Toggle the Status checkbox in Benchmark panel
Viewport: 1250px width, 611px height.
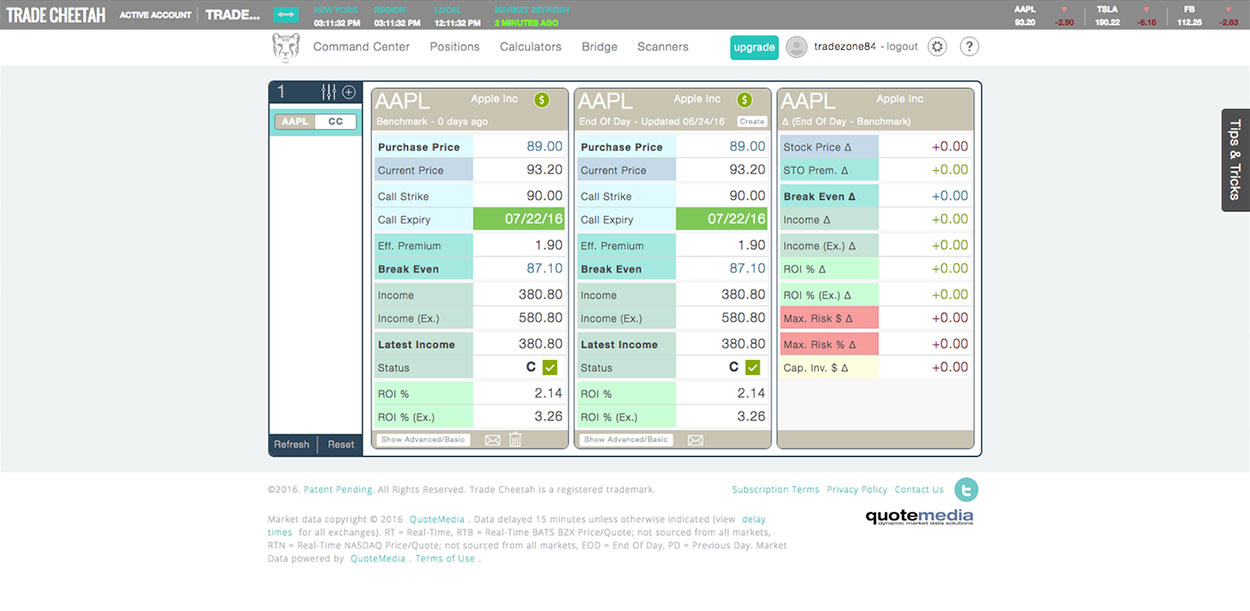click(550, 368)
